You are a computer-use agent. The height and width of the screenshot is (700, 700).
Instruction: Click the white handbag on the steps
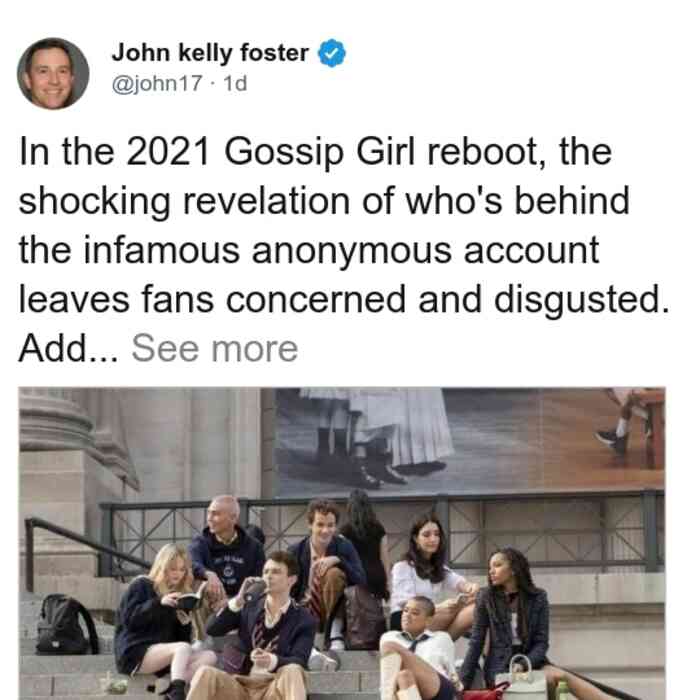point(521,678)
